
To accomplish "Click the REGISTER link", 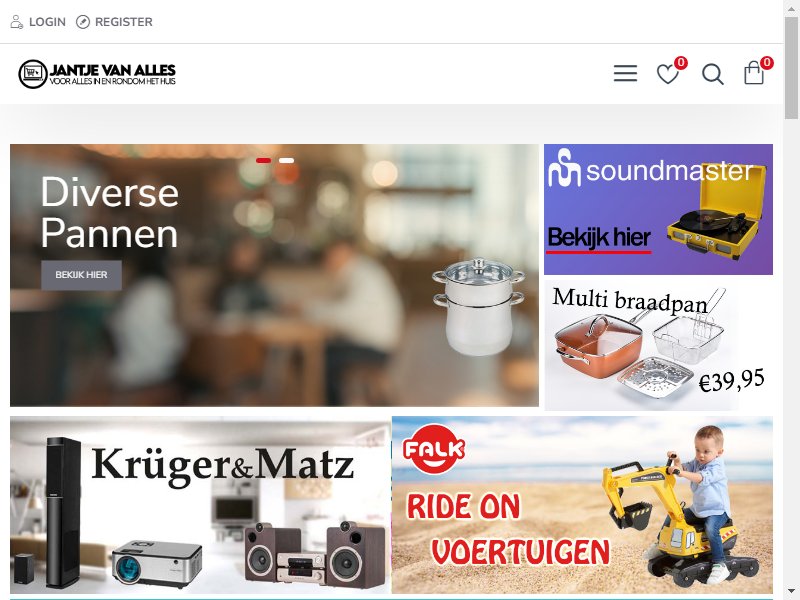I will (x=123, y=22).
